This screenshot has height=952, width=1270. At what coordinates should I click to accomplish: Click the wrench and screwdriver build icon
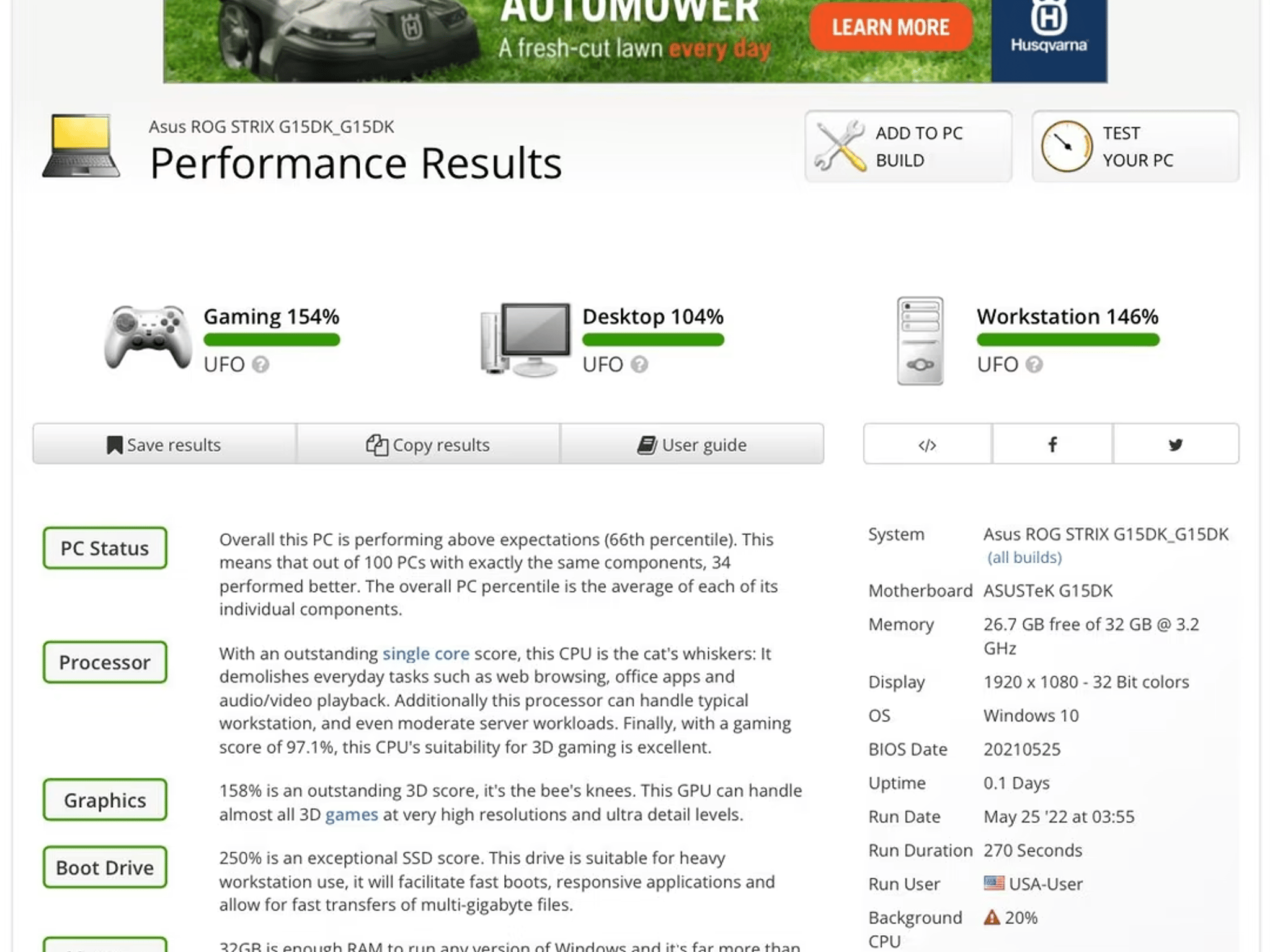click(x=840, y=146)
